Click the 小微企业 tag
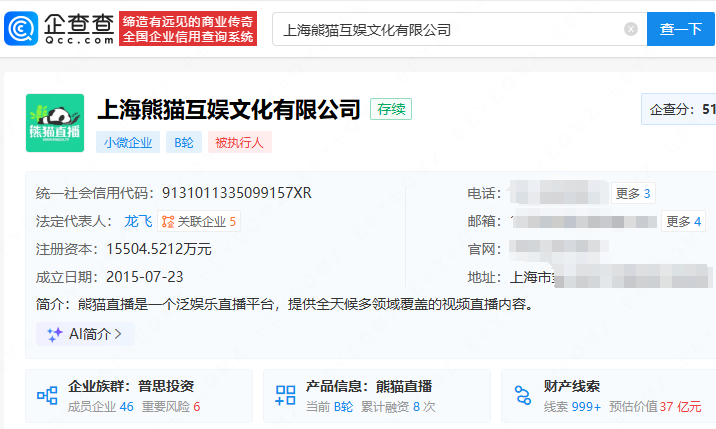 coord(128,143)
